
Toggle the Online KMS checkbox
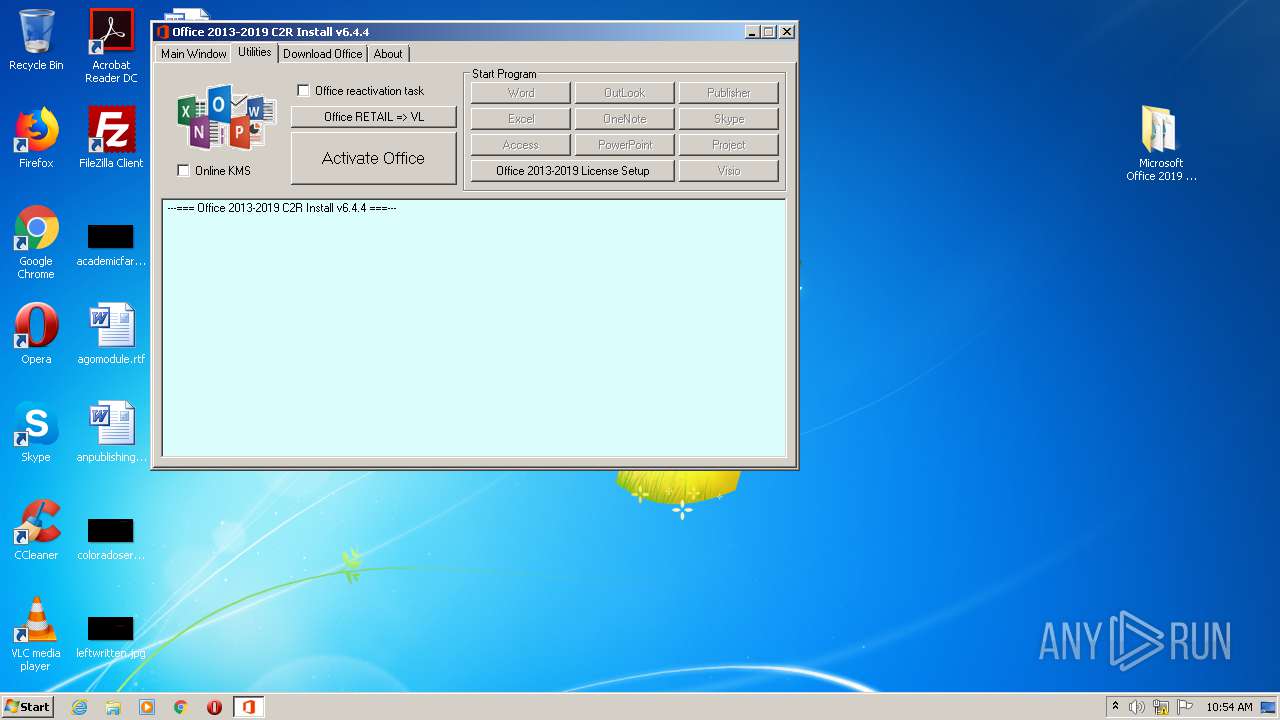(183, 170)
